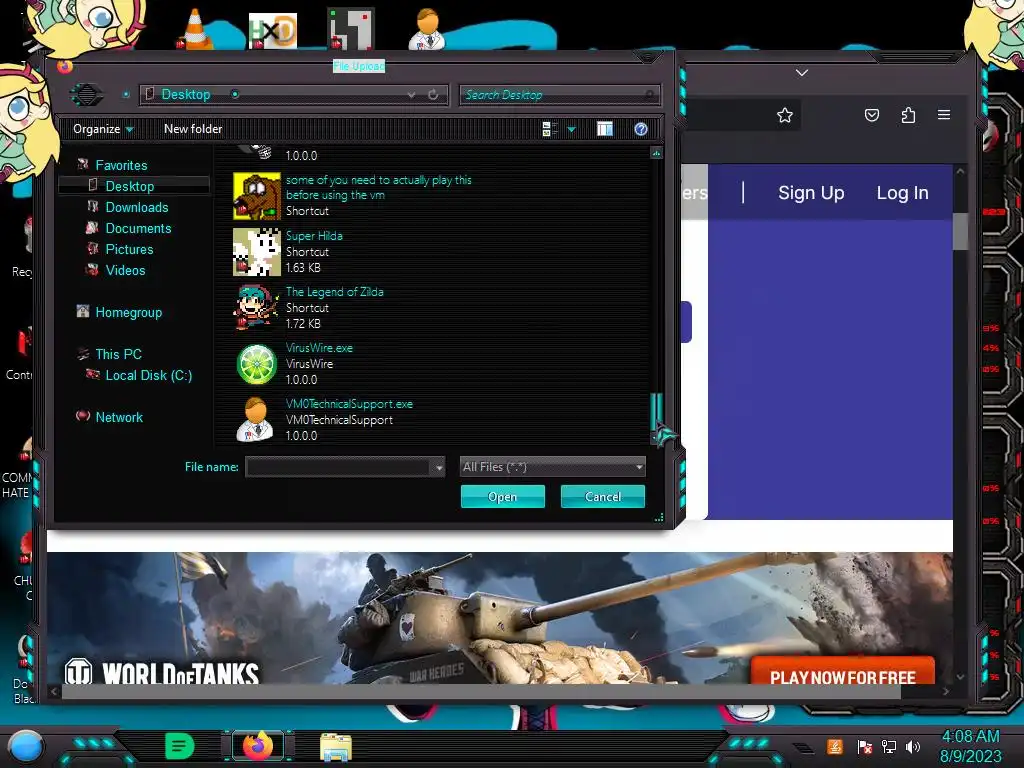Select Network in the navigation pane

(x=119, y=417)
